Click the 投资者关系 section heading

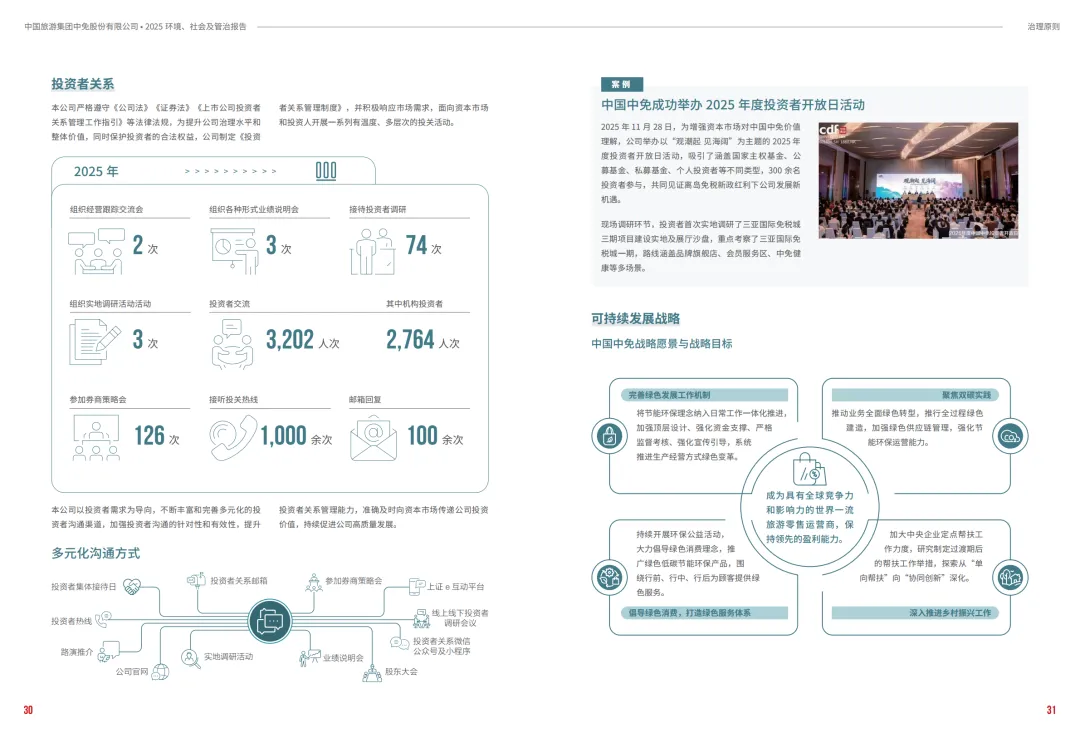83,84
